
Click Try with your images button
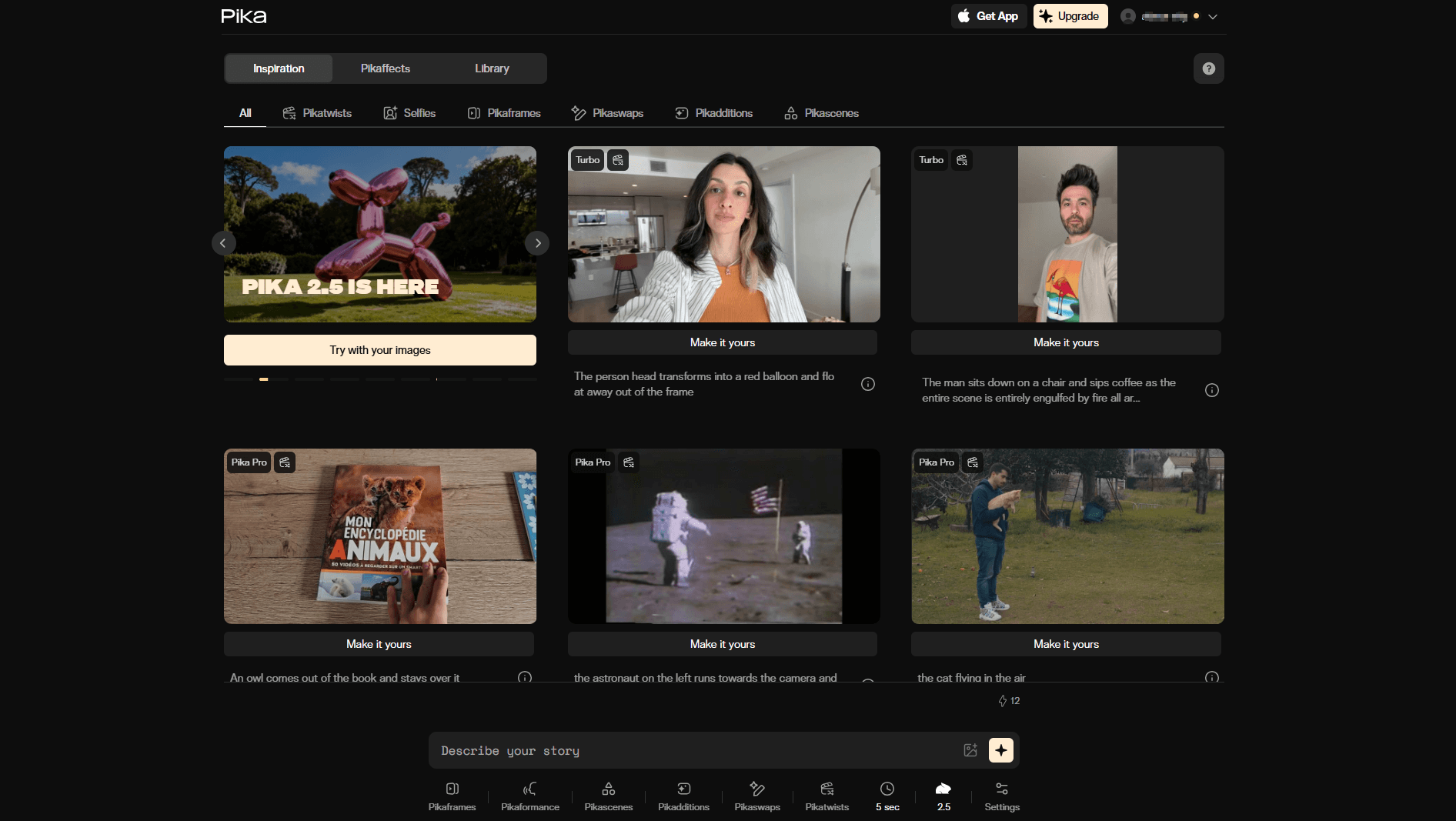click(380, 350)
